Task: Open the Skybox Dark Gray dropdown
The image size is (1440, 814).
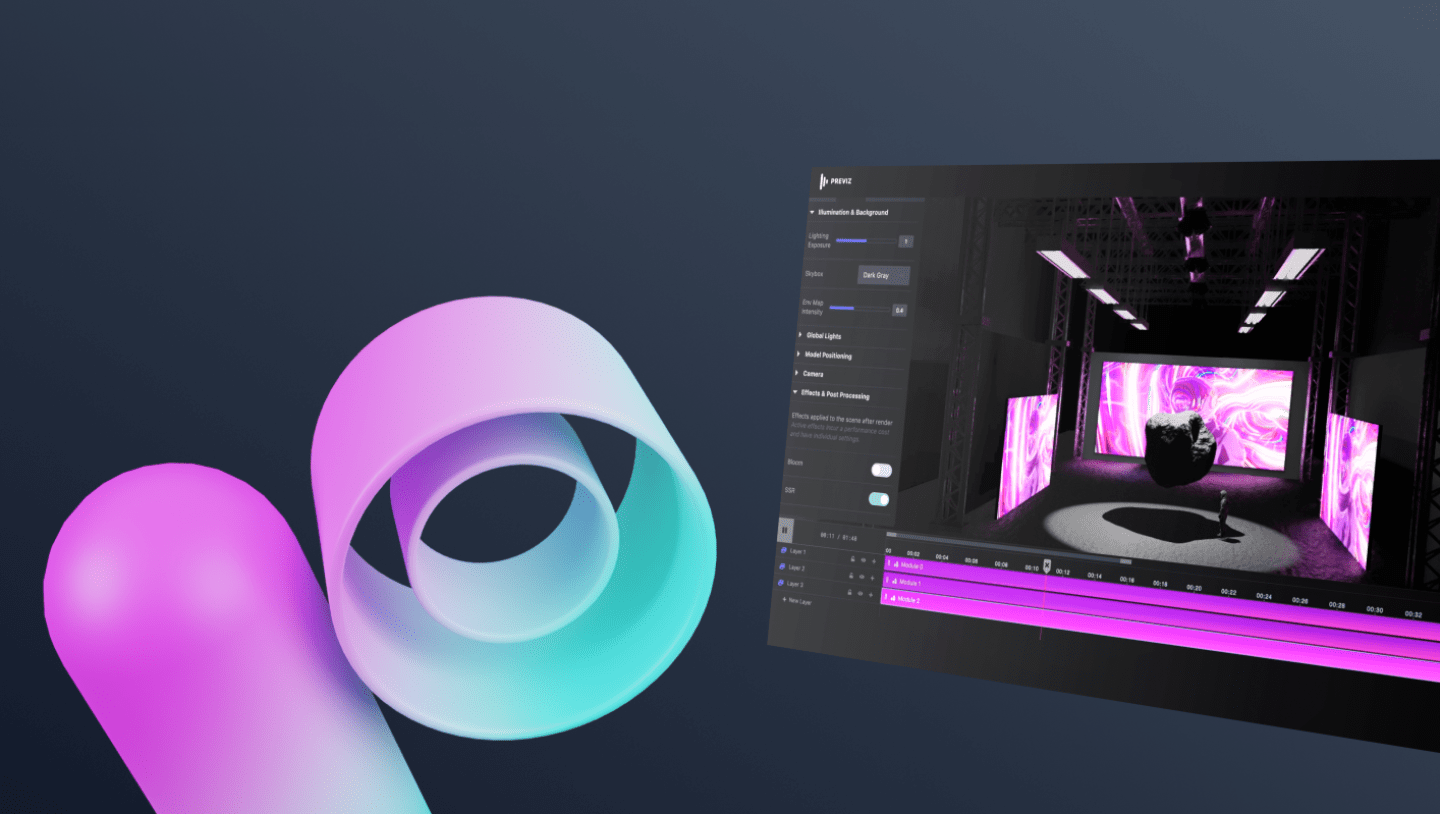Action: (x=883, y=275)
